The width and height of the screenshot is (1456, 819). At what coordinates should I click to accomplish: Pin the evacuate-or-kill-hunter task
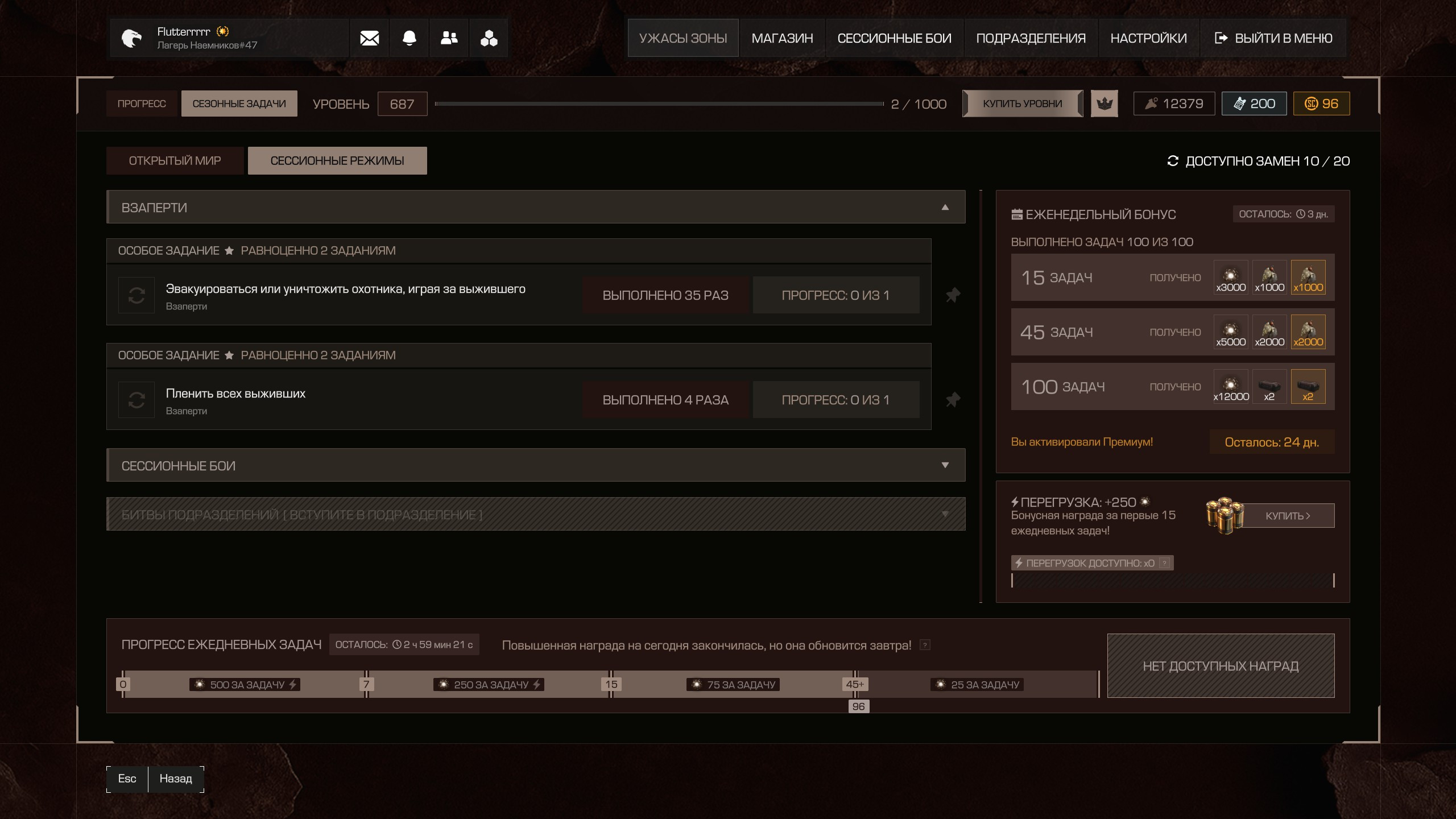(953, 295)
